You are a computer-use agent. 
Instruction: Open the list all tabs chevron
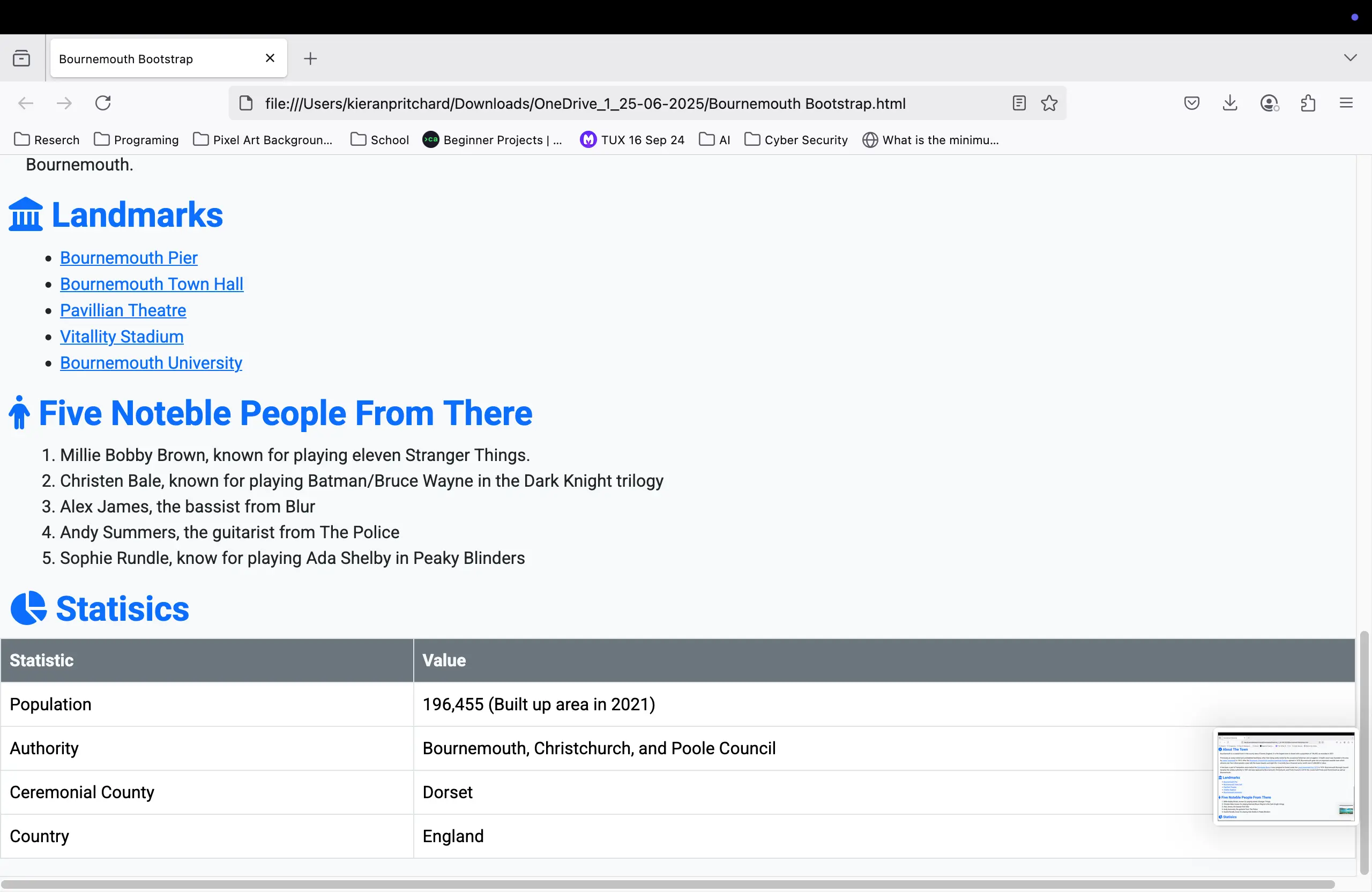(1349, 58)
